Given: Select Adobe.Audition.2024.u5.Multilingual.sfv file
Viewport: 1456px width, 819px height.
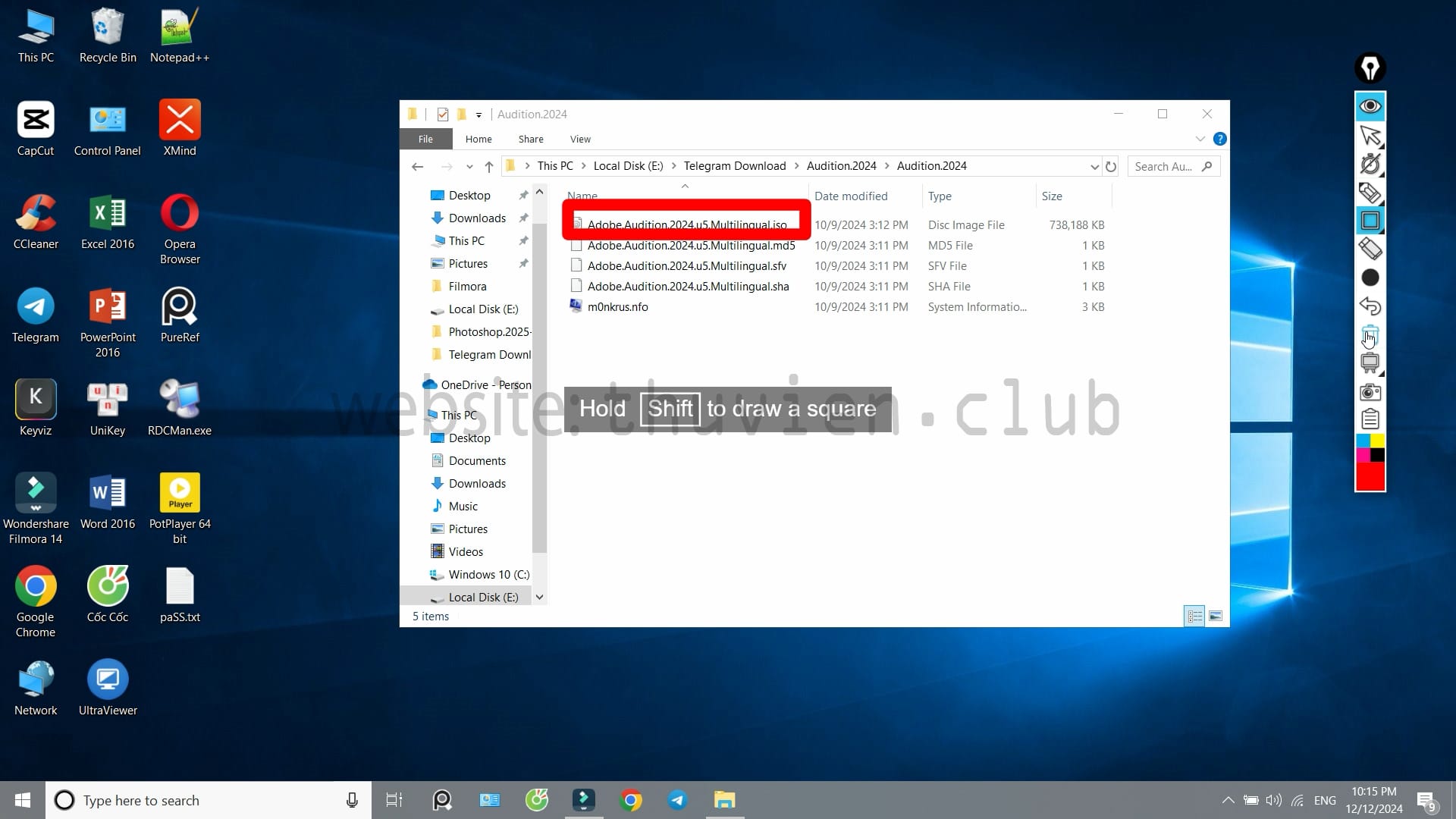Looking at the screenshot, I should click(686, 266).
